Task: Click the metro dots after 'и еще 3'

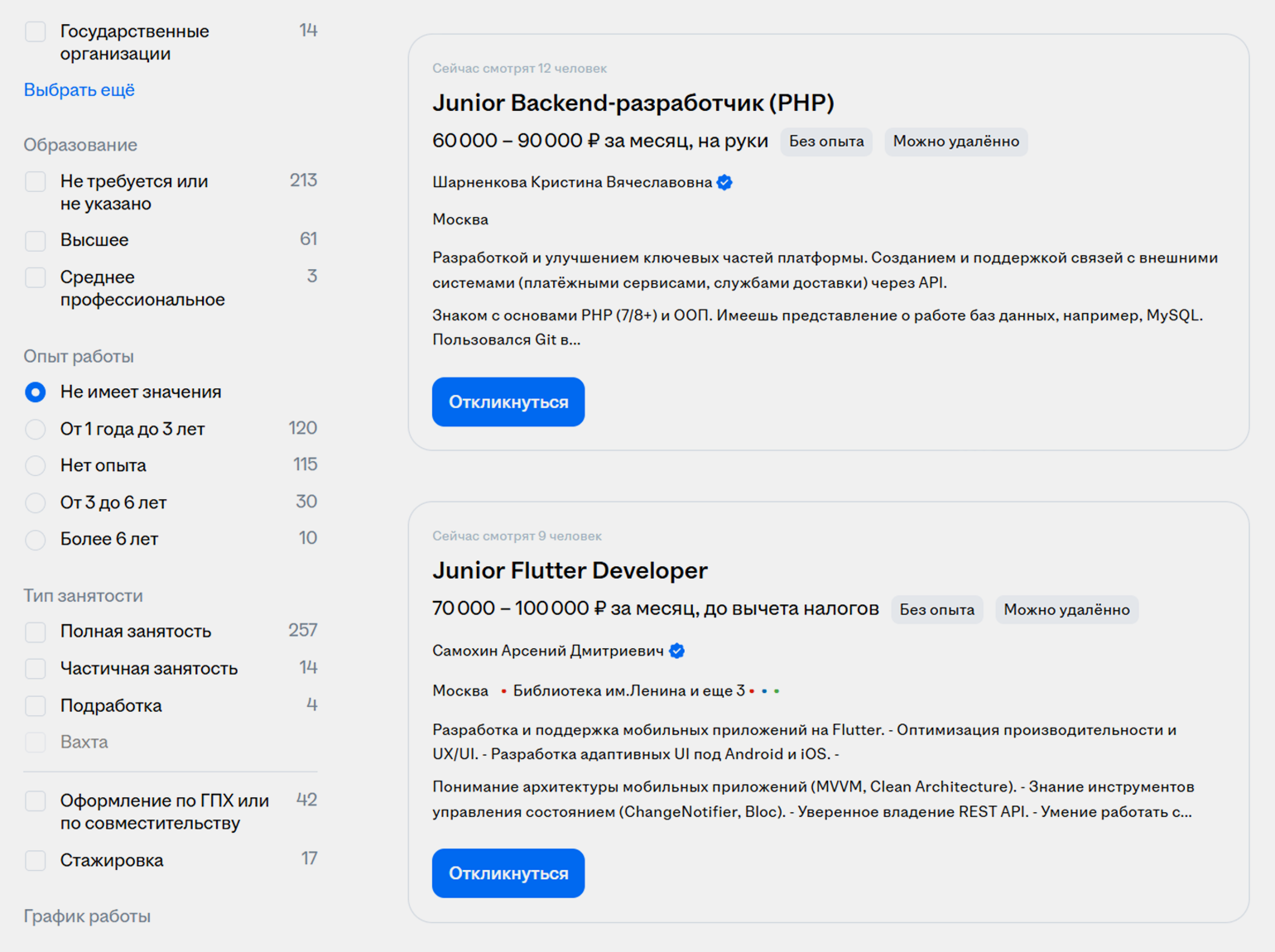Action: (764, 691)
